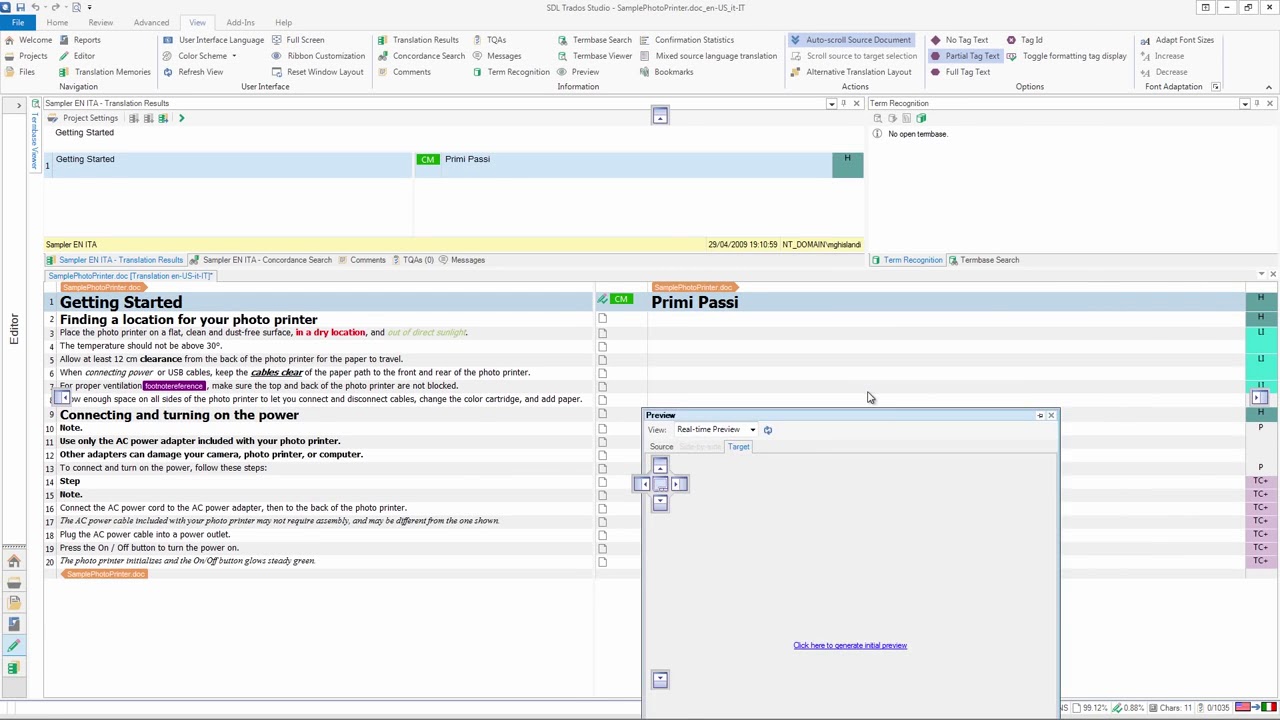Open Help ribbon tab

(283, 22)
